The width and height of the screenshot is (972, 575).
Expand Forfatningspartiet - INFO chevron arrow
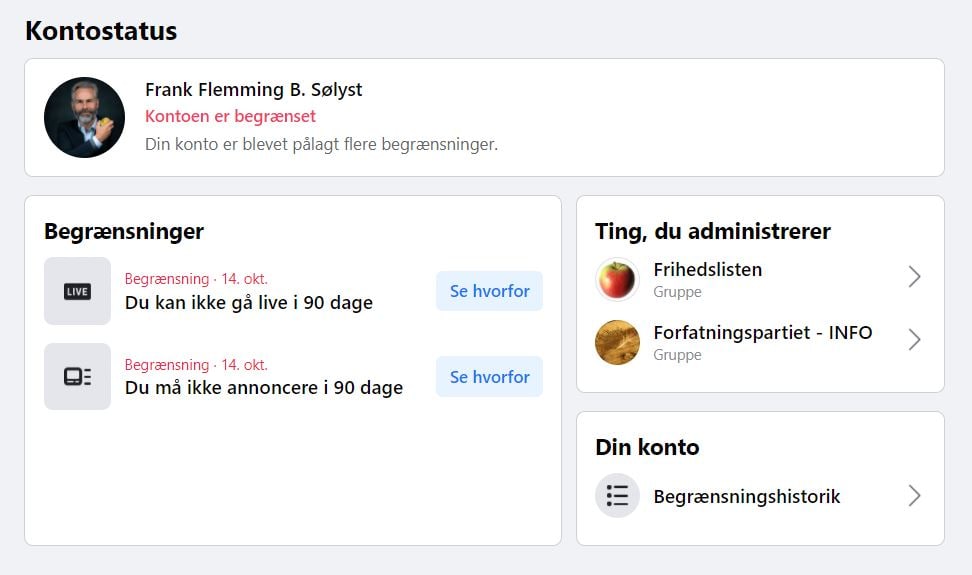pos(914,340)
